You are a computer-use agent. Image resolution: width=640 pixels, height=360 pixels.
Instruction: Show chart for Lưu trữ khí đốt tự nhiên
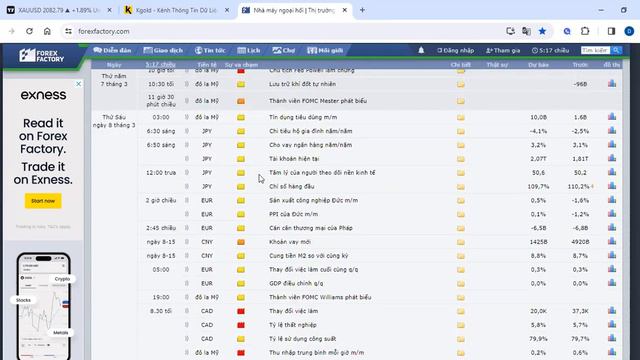pos(612,84)
